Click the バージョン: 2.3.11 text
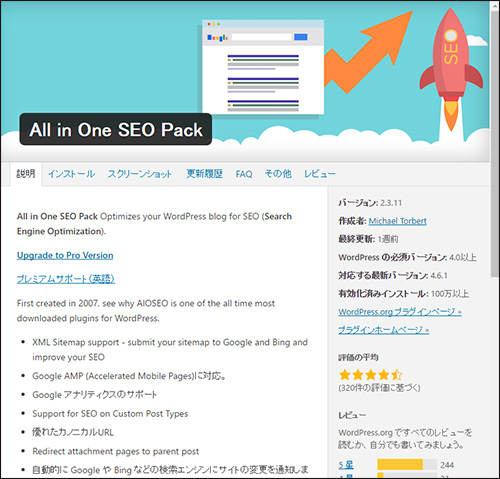The width and height of the screenshot is (500, 479). tap(370, 203)
